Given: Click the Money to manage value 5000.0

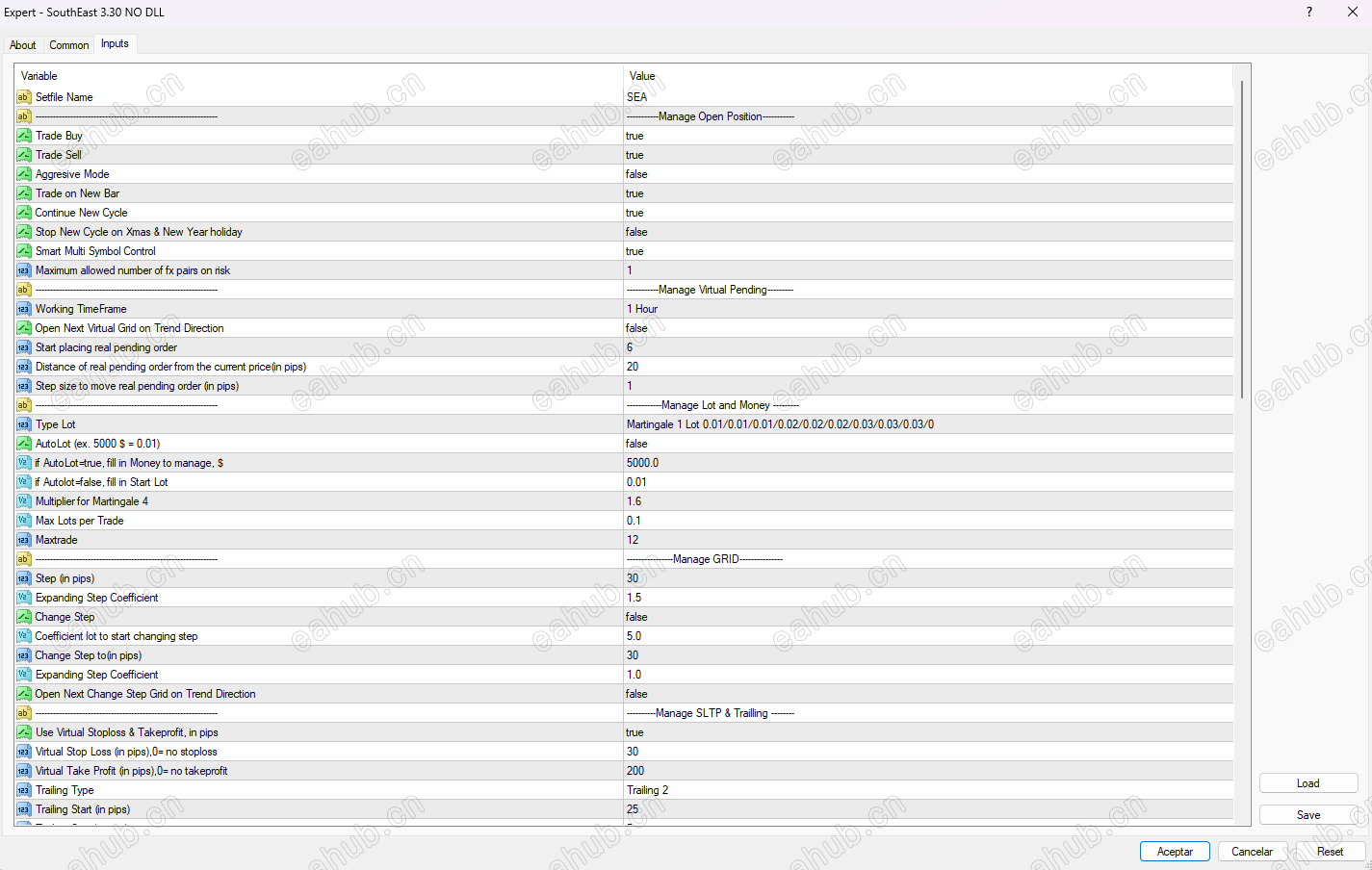Looking at the screenshot, I should click(x=643, y=463).
